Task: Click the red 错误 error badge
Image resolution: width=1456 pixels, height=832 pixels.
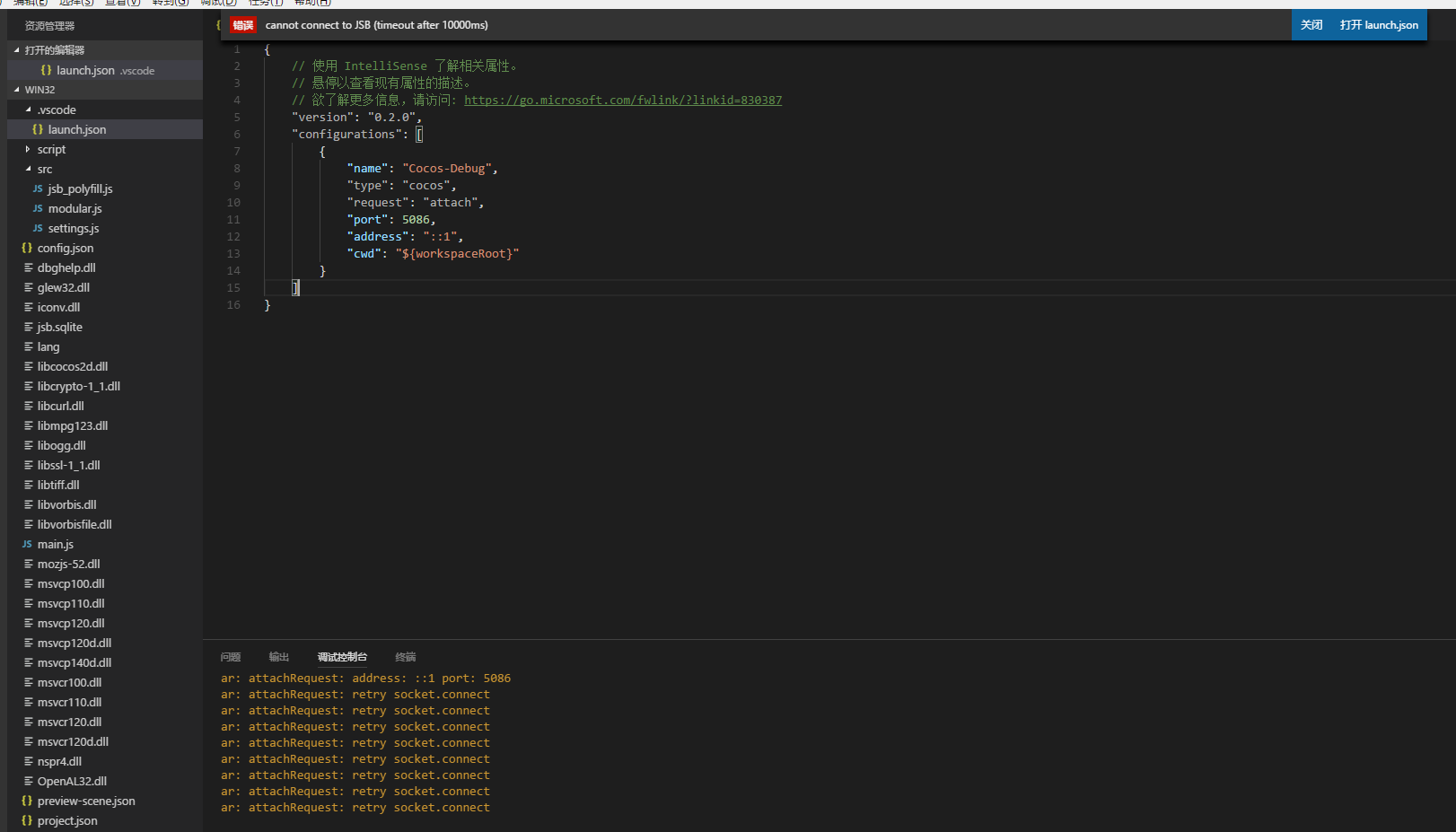Action: pos(243,25)
